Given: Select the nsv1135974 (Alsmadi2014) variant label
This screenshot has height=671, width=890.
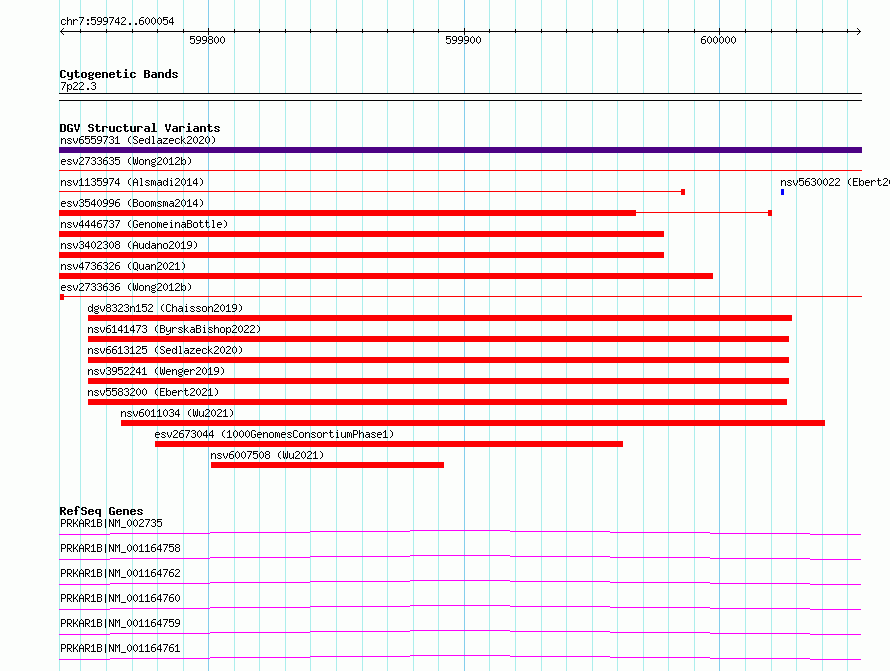Looking at the screenshot, I should pos(132,182).
